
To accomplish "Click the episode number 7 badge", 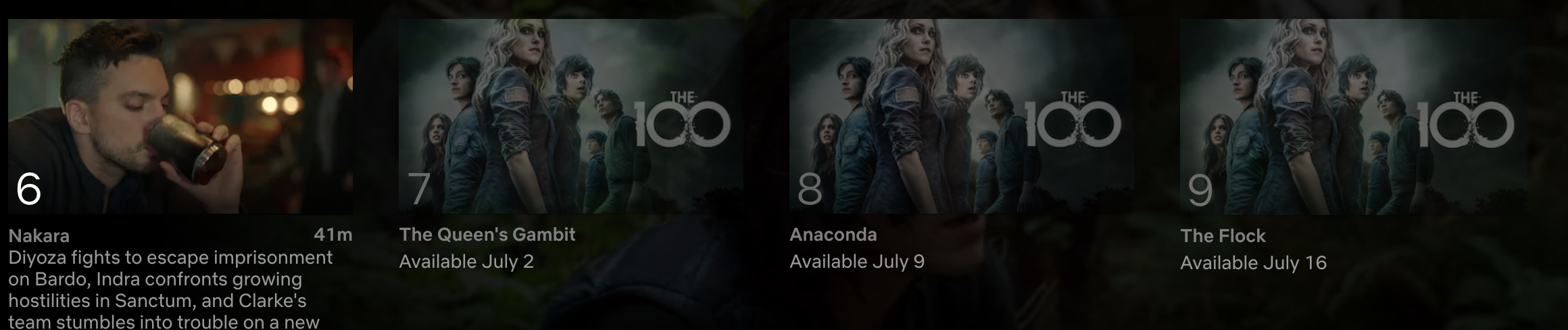I will click(419, 189).
